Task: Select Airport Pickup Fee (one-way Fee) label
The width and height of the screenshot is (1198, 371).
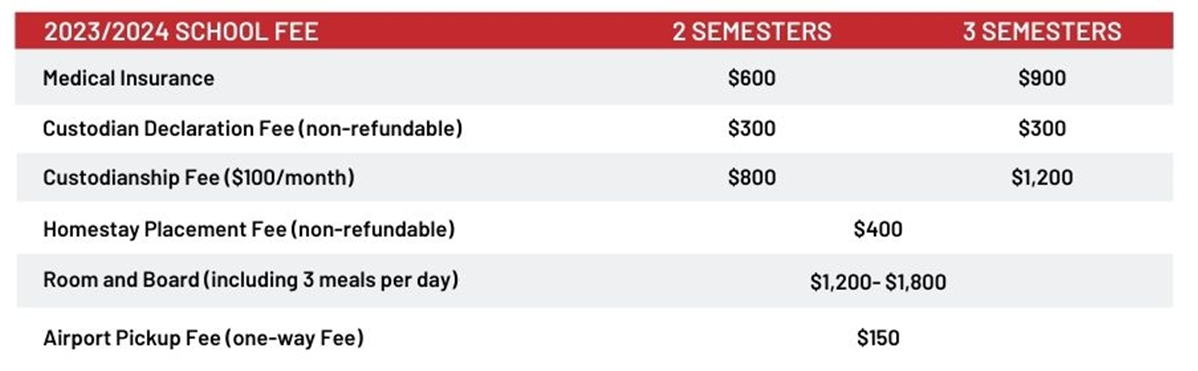Action: click(202, 337)
